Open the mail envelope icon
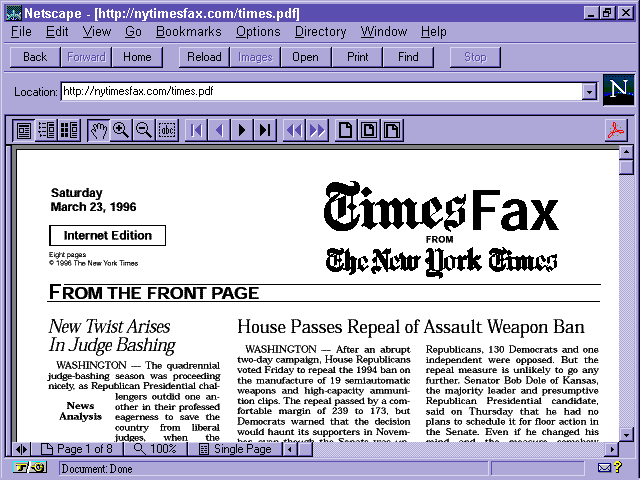The height and width of the screenshot is (480, 640). [604, 468]
